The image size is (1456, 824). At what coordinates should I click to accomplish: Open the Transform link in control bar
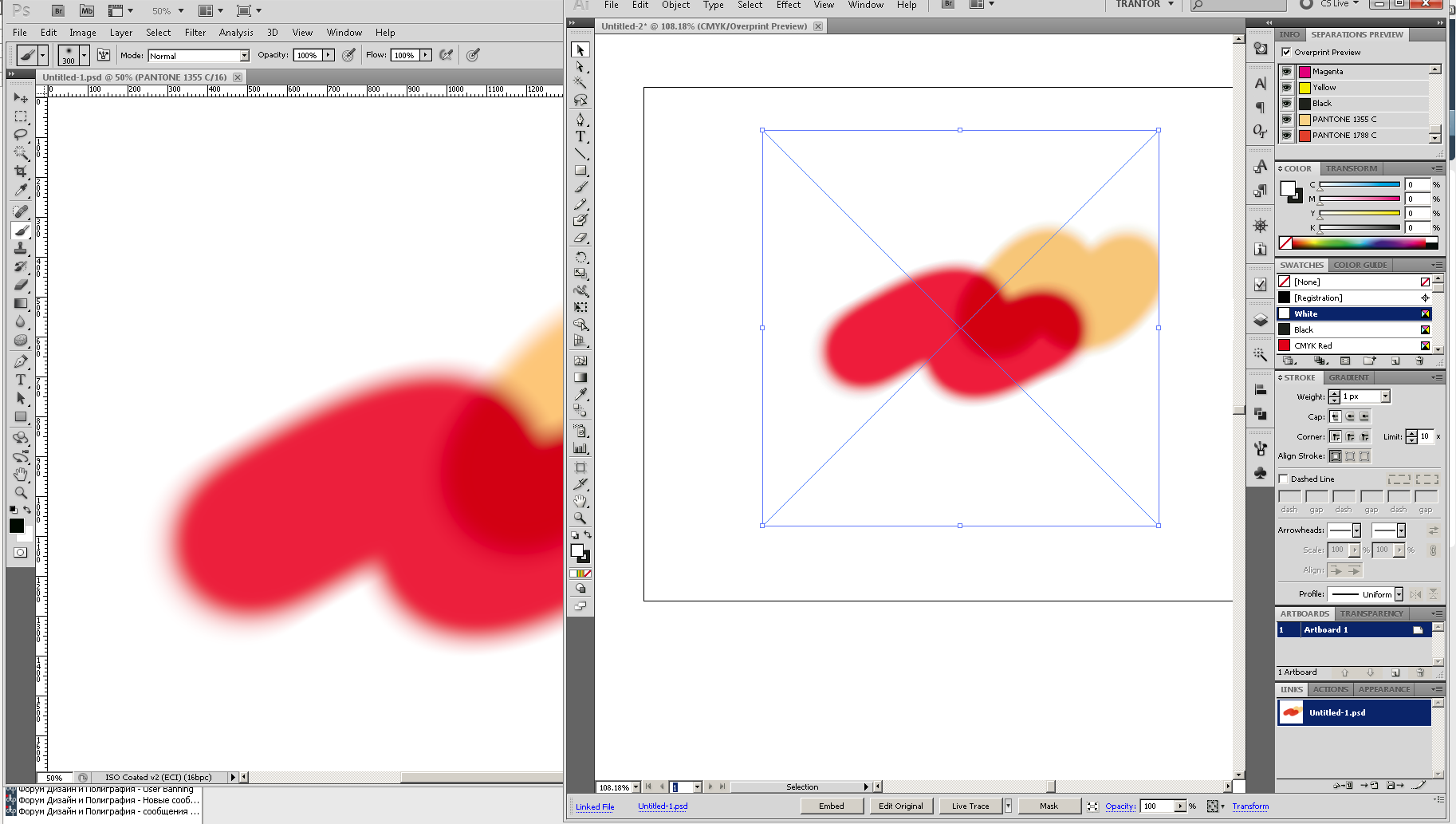click(x=1250, y=806)
